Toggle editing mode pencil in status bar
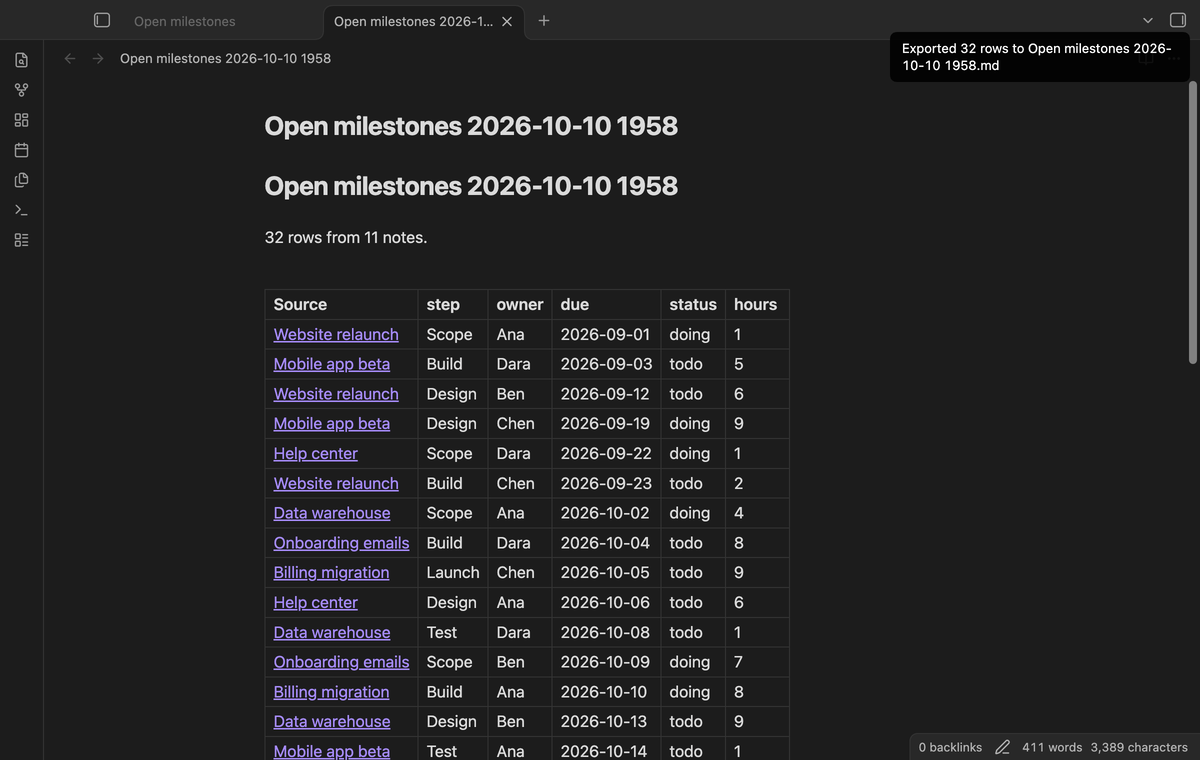The width and height of the screenshot is (1200, 760). (x=1002, y=747)
